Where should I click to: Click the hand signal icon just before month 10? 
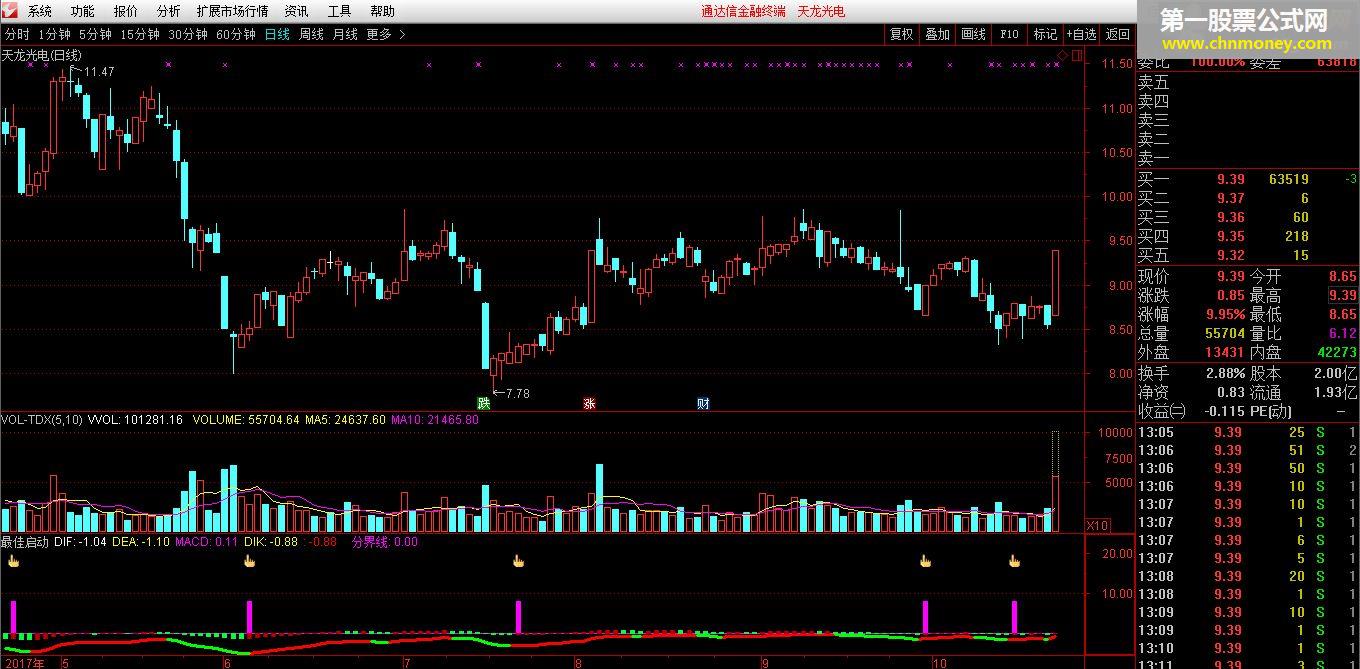(x=925, y=561)
